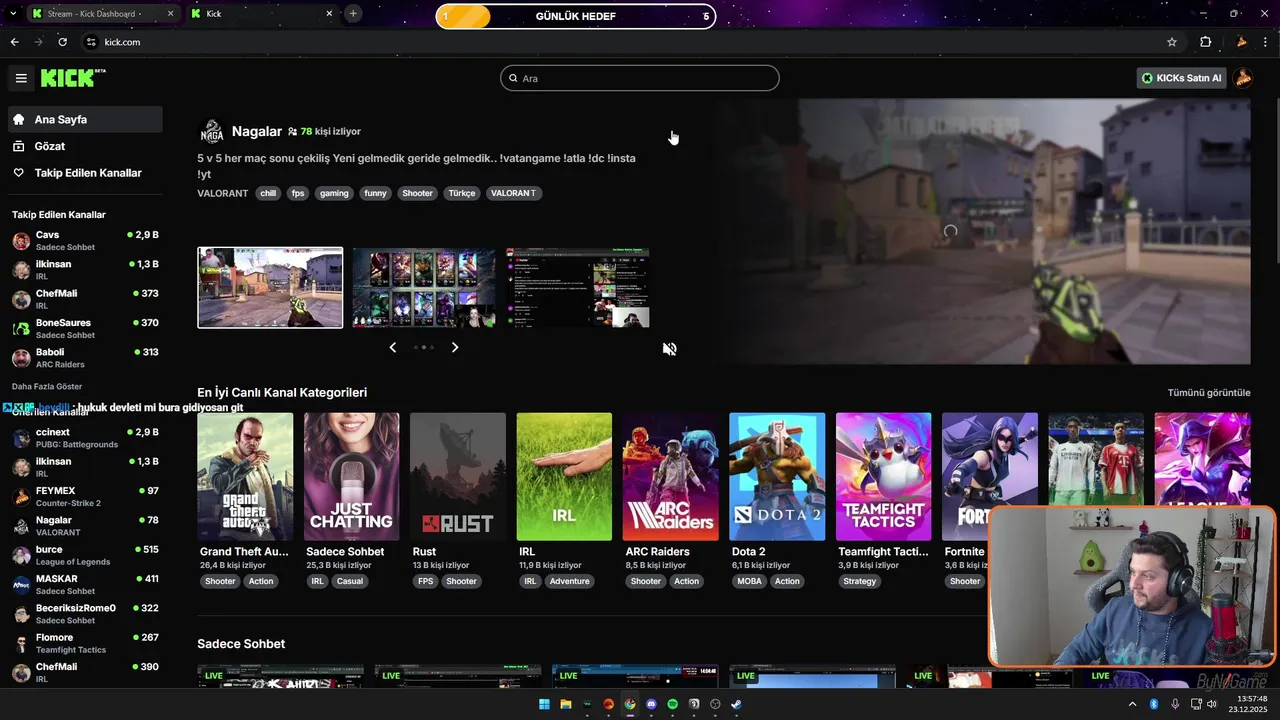Open Steam from the taskbar
The height and width of the screenshot is (720, 1280).
click(x=736, y=704)
